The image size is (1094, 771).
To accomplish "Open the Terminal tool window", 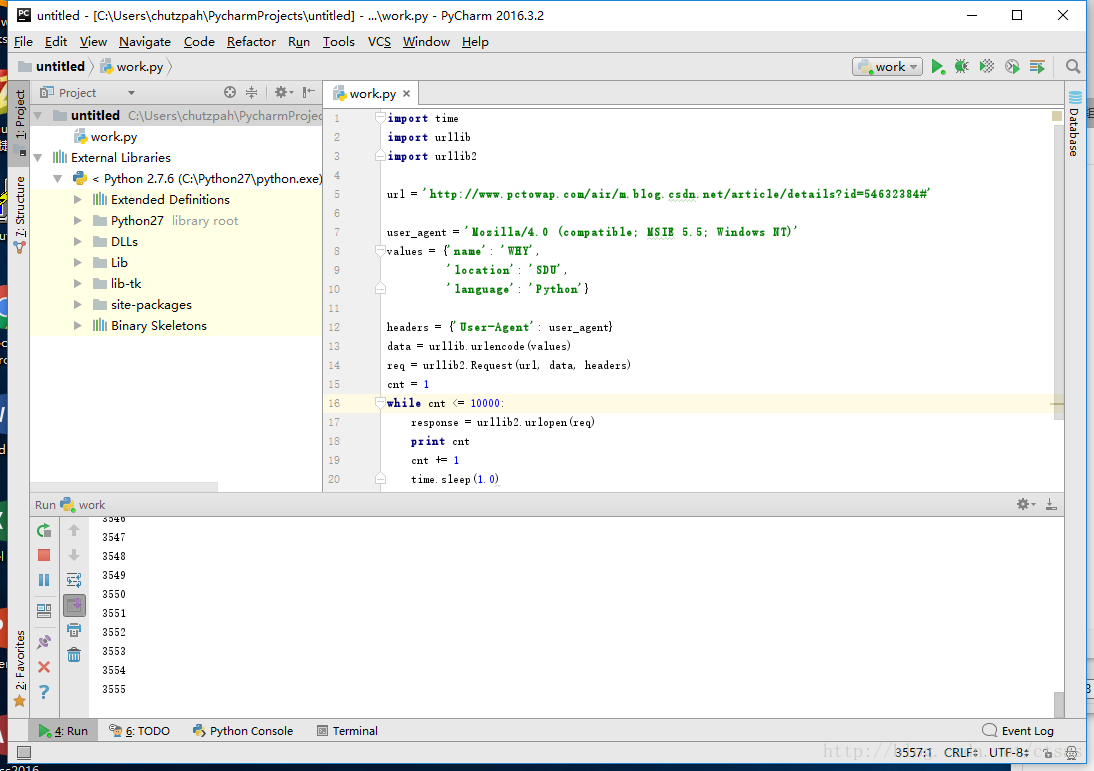I will [347, 731].
